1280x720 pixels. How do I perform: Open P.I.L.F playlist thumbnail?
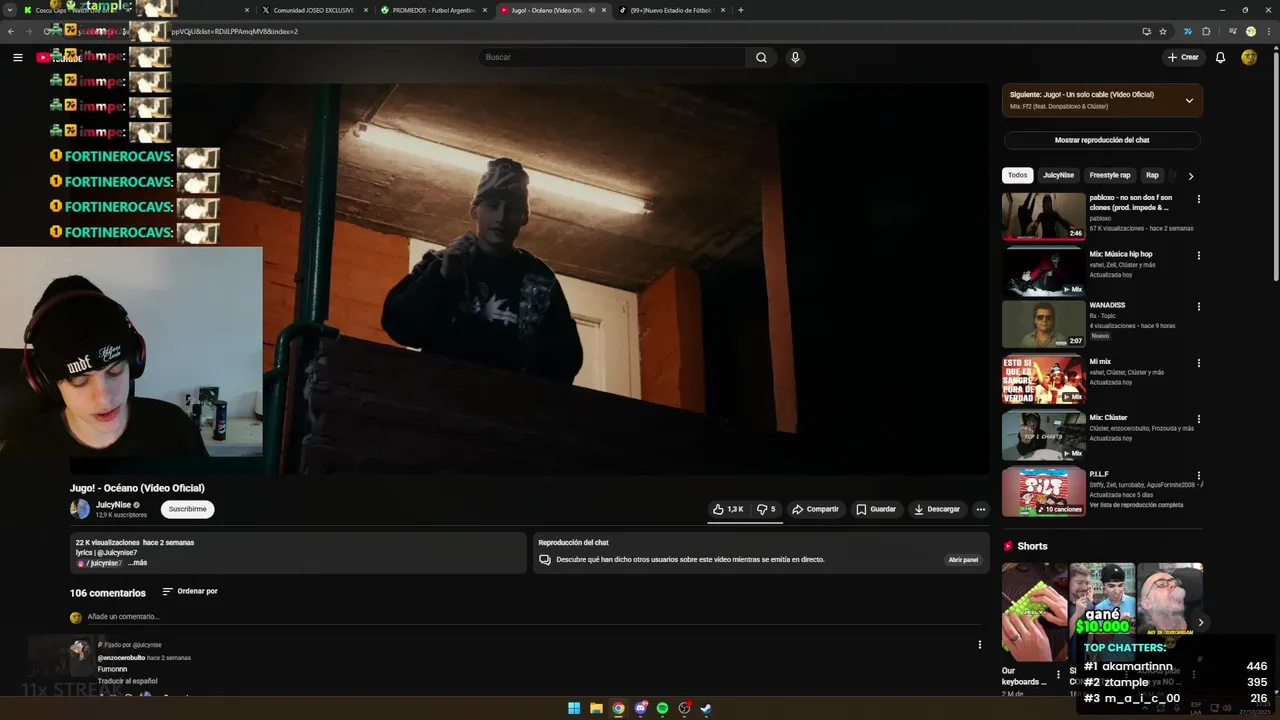(1043, 492)
